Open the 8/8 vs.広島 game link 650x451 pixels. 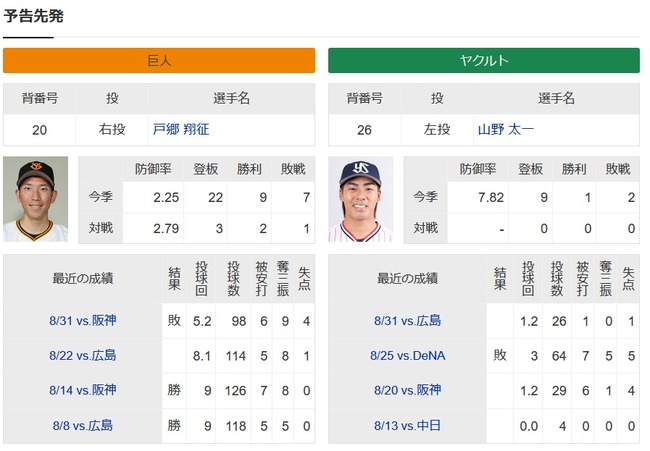[82, 425]
